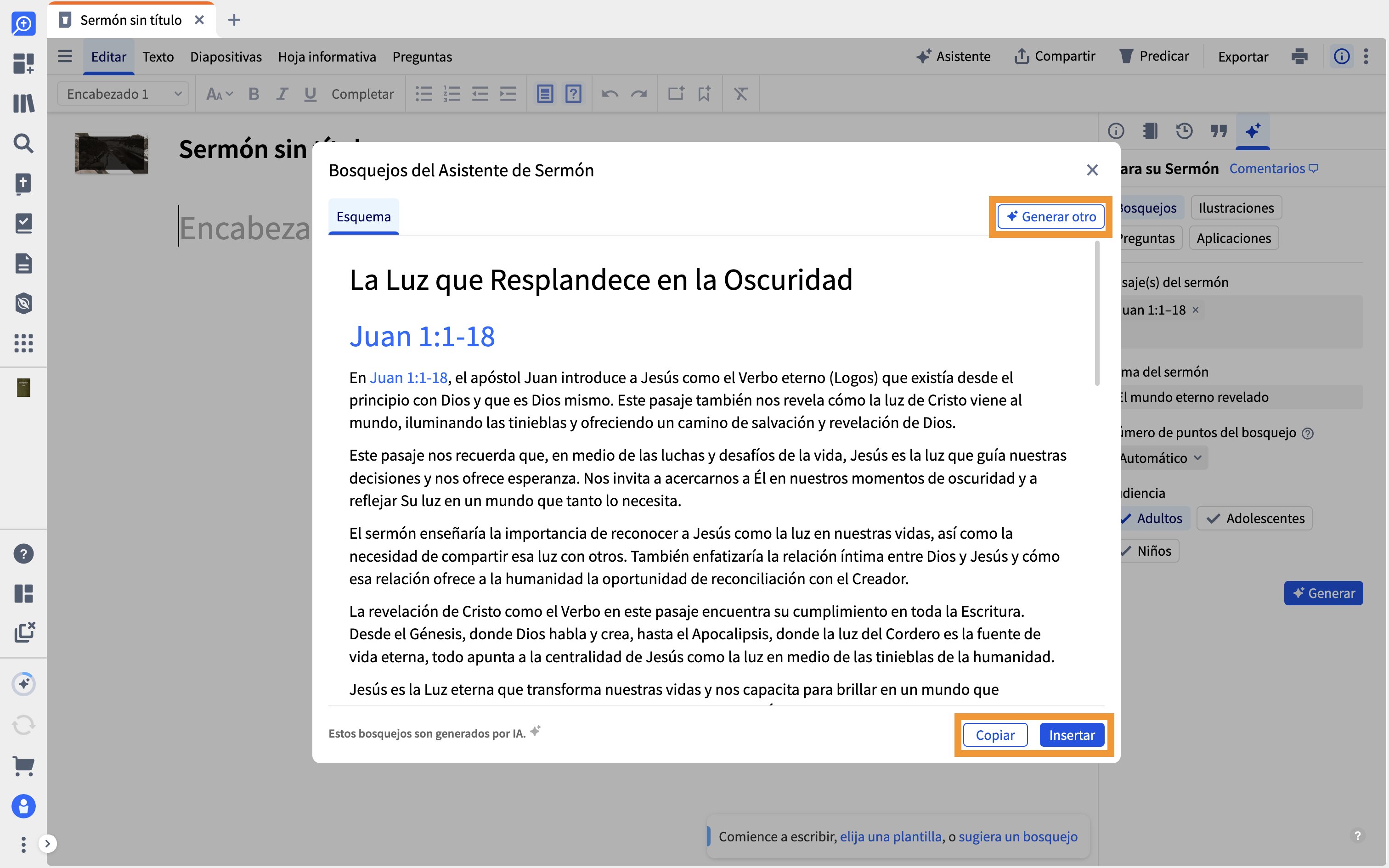The image size is (1389, 868).
Task: Toggle bold formatting
Action: [254, 94]
